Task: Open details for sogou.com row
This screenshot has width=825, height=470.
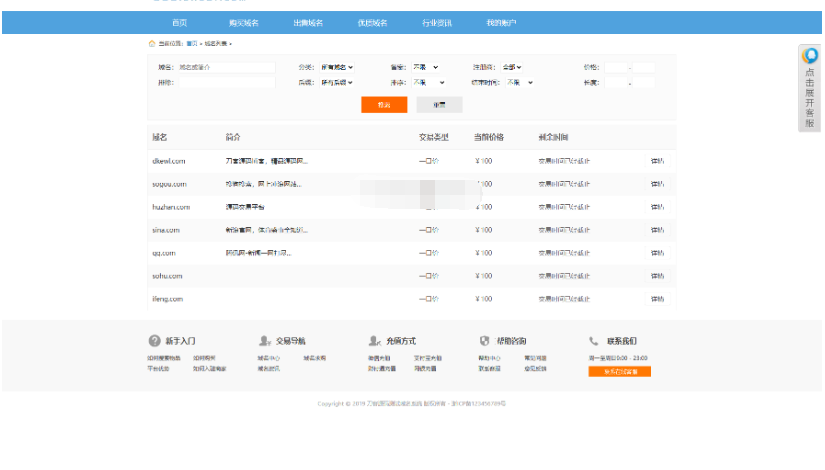Action: click(x=657, y=184)
